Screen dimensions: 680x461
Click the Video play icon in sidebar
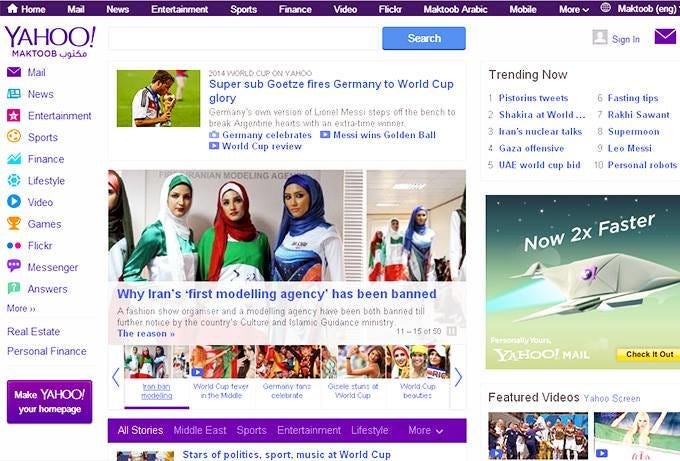point(14,201)
